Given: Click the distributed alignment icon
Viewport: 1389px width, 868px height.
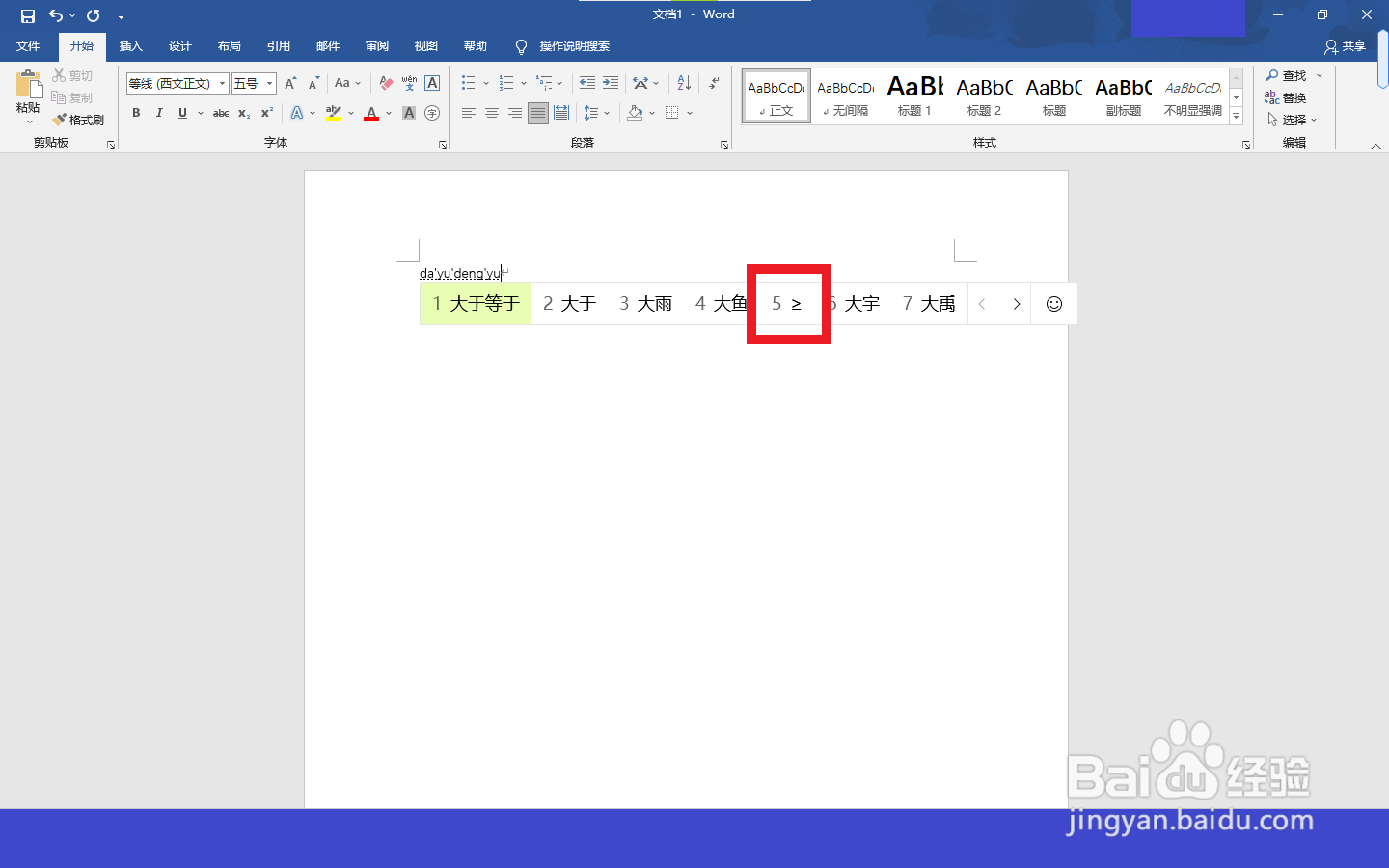Looking at the screenshot, I should 561,113.
